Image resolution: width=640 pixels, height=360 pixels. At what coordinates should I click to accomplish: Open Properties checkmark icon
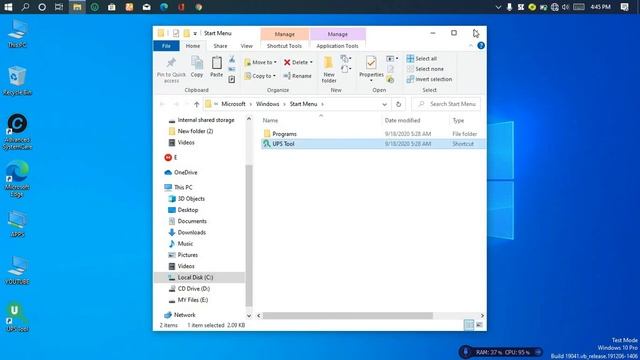tap(371, 63)
